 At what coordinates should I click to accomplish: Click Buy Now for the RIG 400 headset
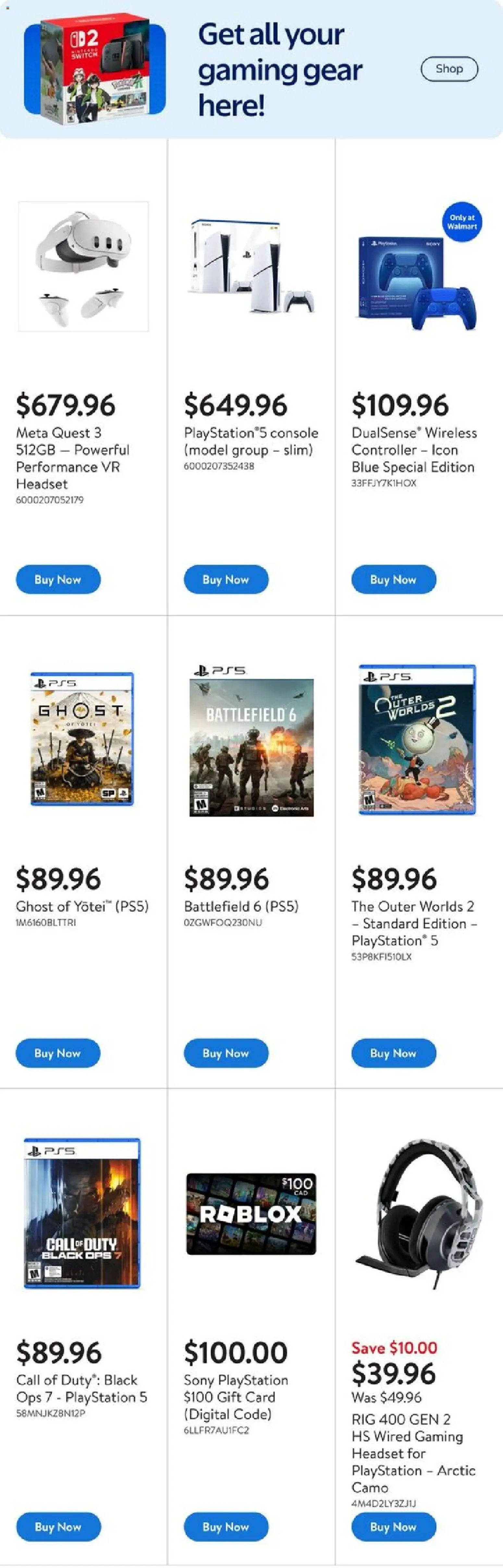(394, 1527)
